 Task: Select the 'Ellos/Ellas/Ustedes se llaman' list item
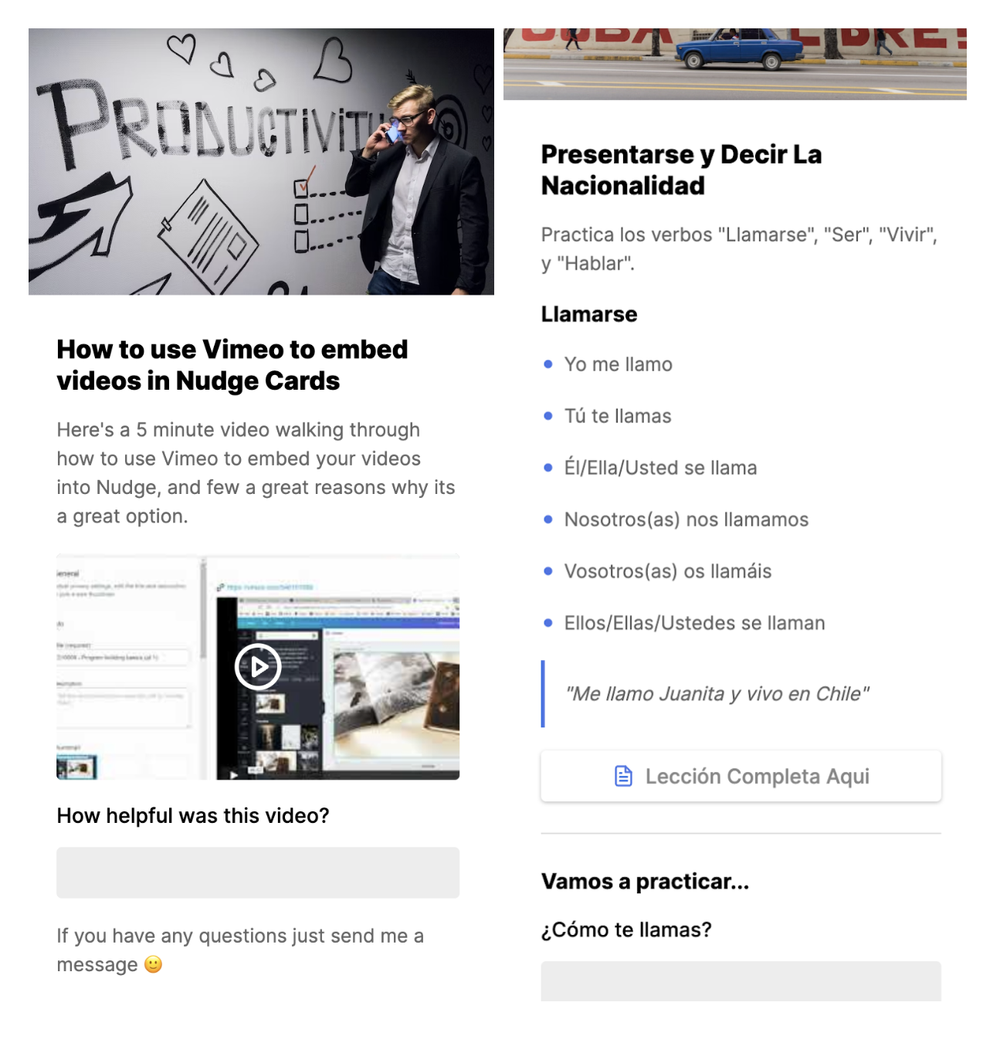(694, 623)
